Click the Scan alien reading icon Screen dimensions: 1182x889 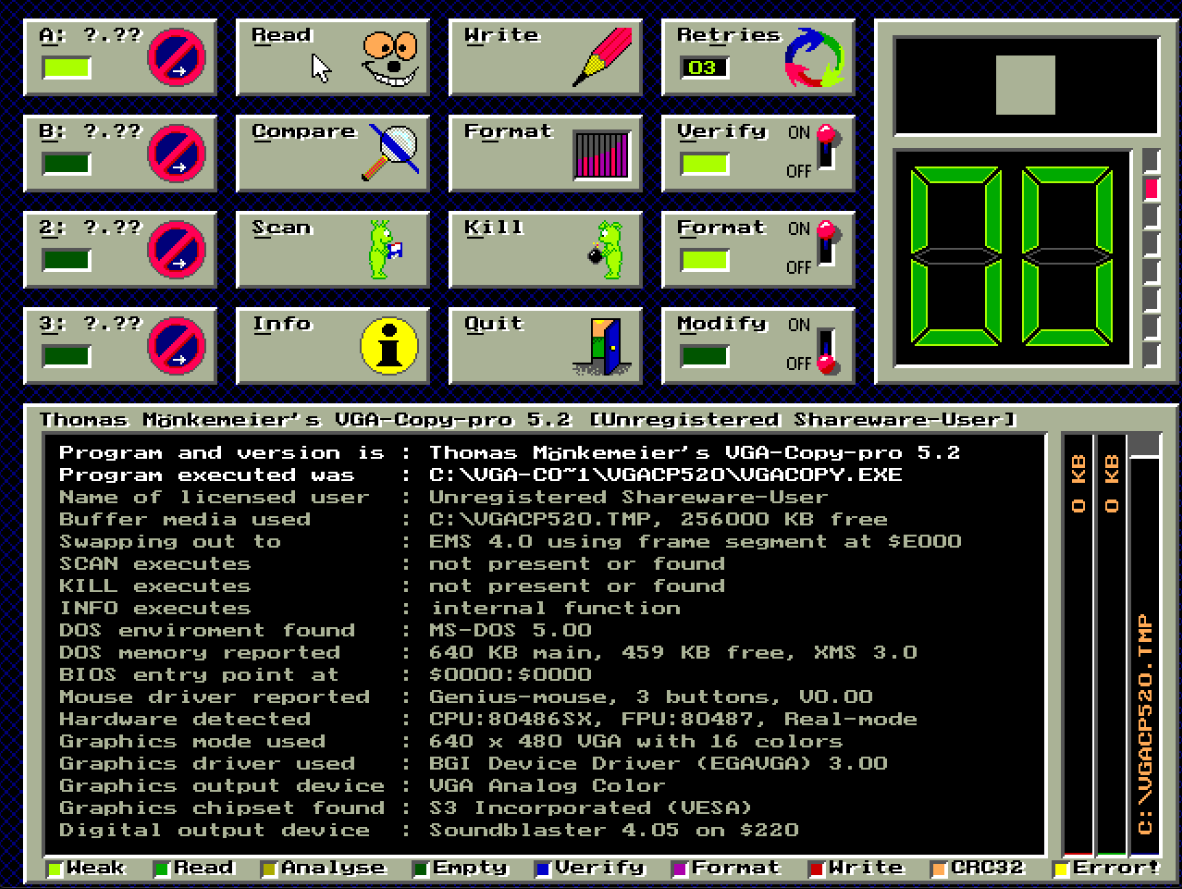click(x=384, y=250)
